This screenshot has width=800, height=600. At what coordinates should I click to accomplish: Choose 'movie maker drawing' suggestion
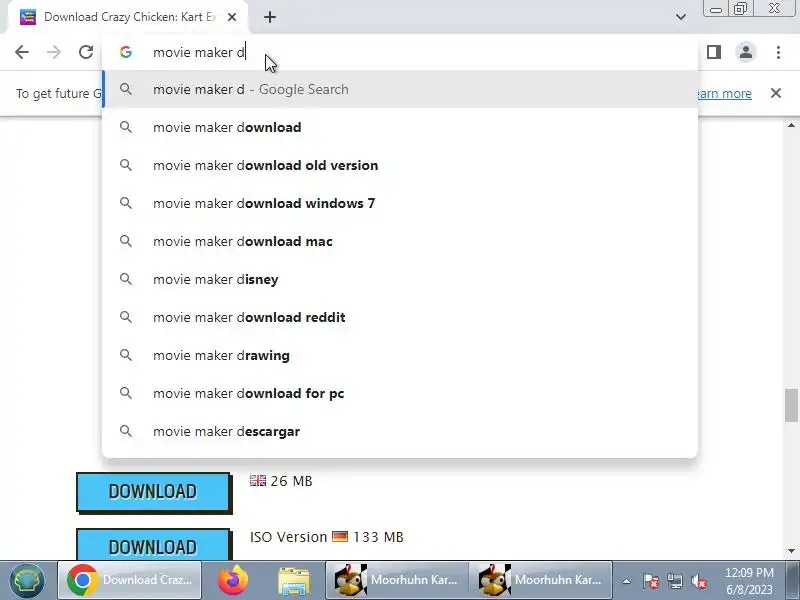click(x=400, y=355)
